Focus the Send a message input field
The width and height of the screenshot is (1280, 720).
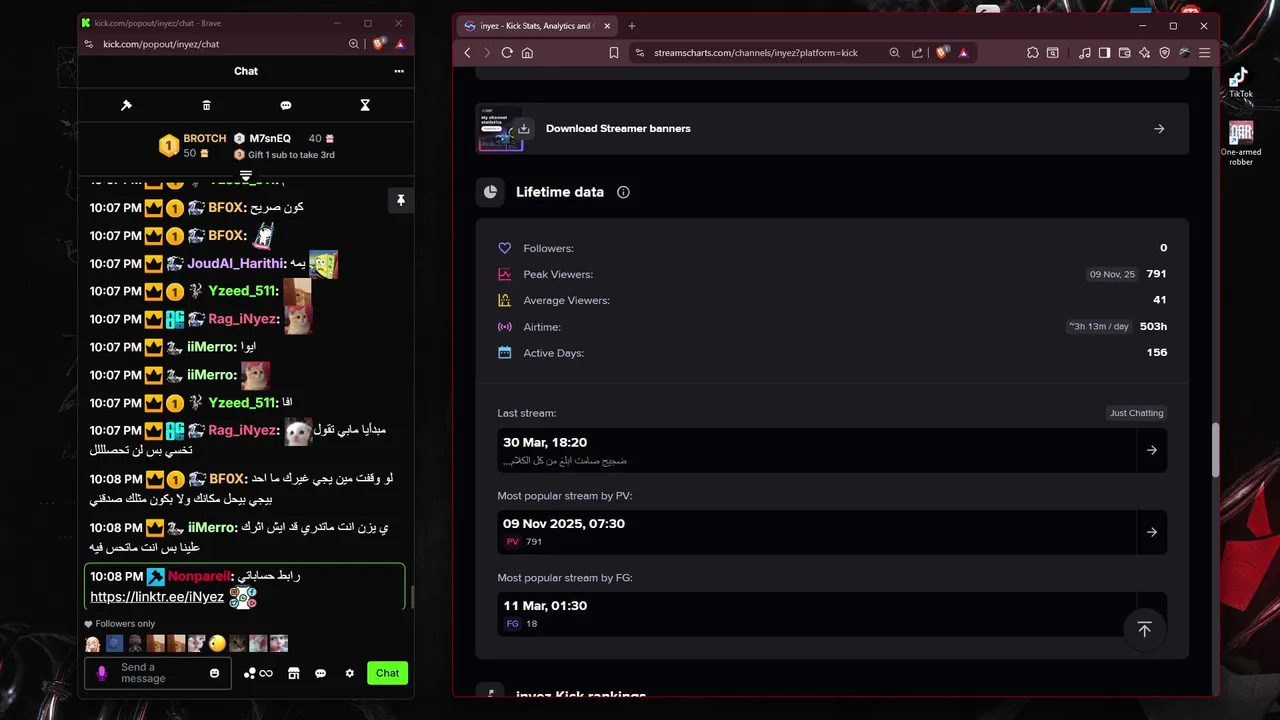coord(157,673)
